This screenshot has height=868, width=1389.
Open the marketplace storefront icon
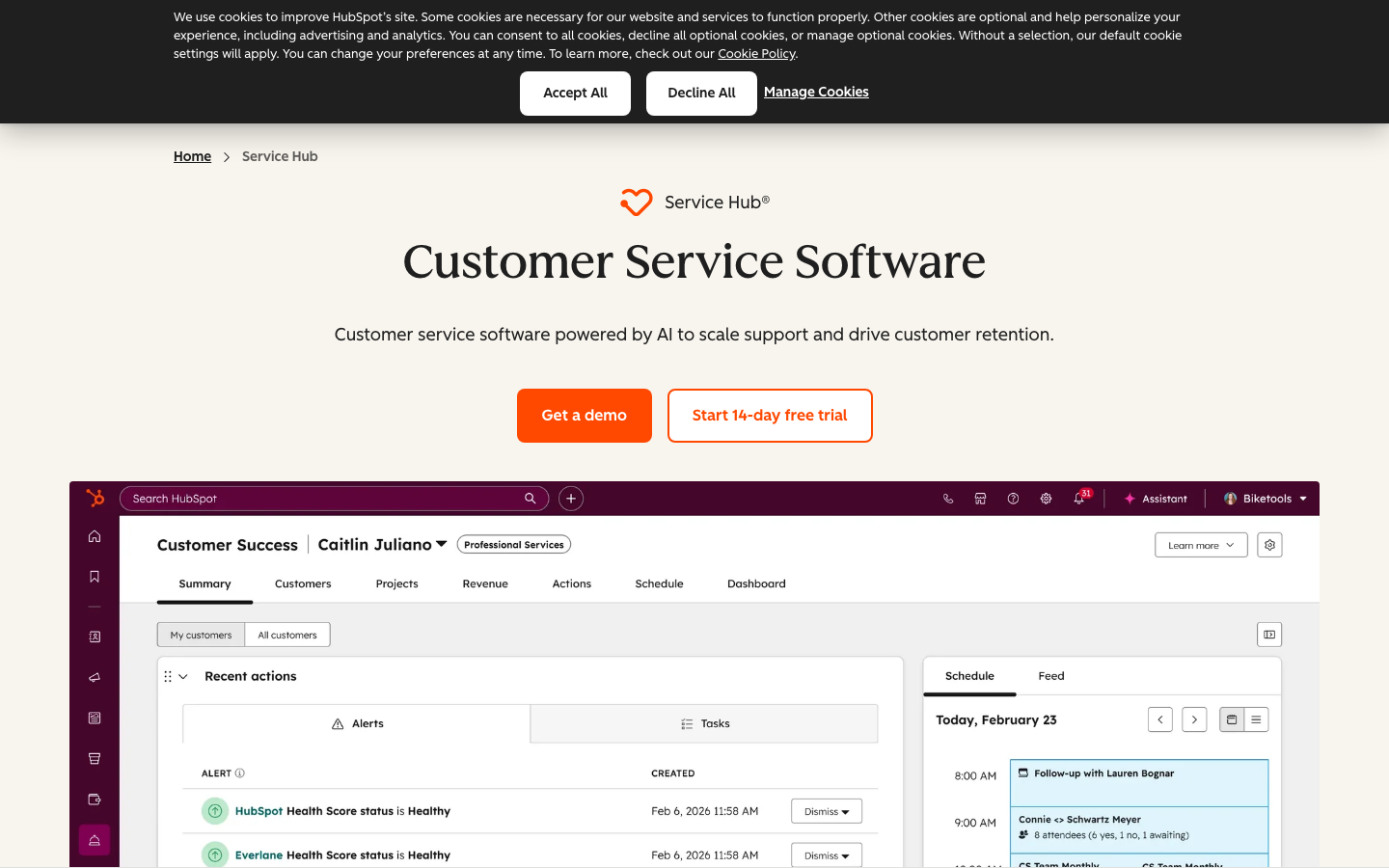click(980, 499)
